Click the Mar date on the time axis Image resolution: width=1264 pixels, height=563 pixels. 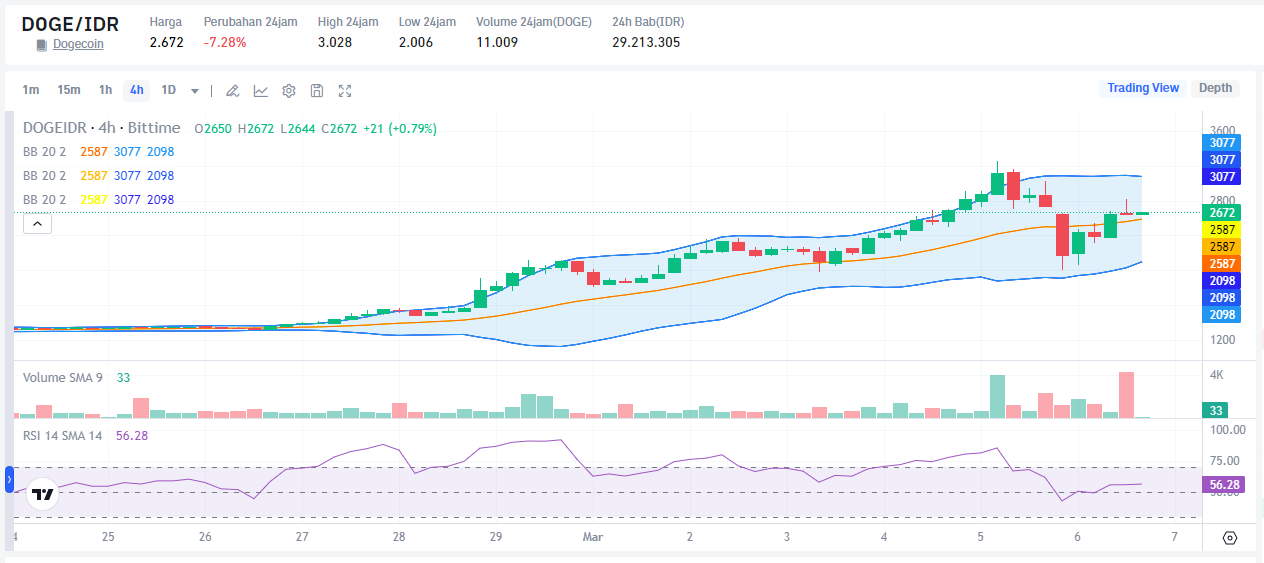(593, 537)
